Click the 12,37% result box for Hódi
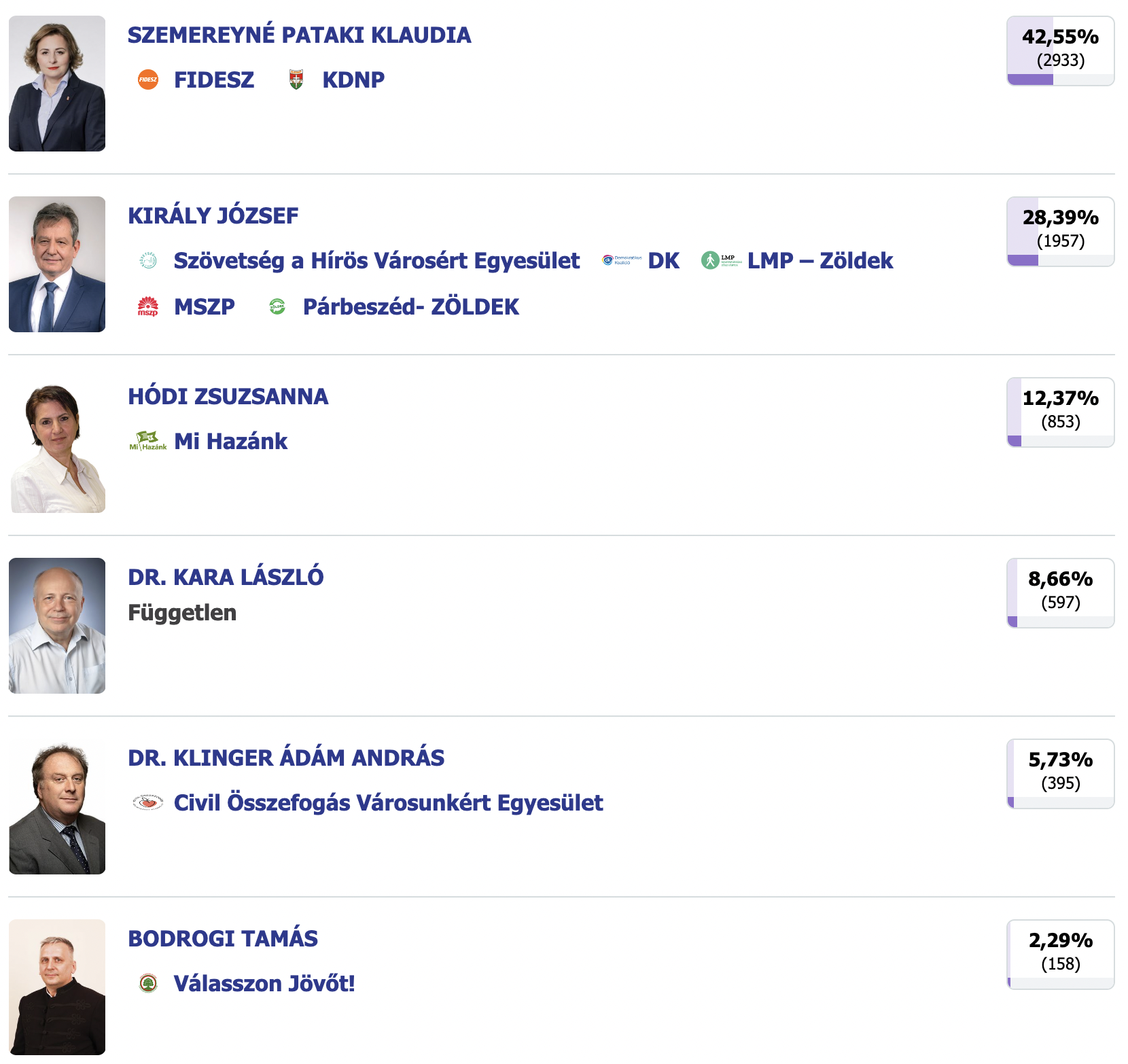The width and height of the screenshot is (1128, 1064). coord(1060,412)
